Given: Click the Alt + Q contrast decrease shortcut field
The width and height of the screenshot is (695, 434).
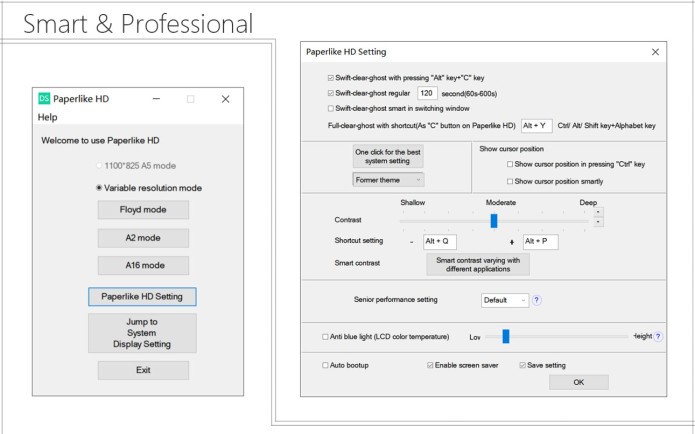Looking at the screenshot, I should pos(440,242).
